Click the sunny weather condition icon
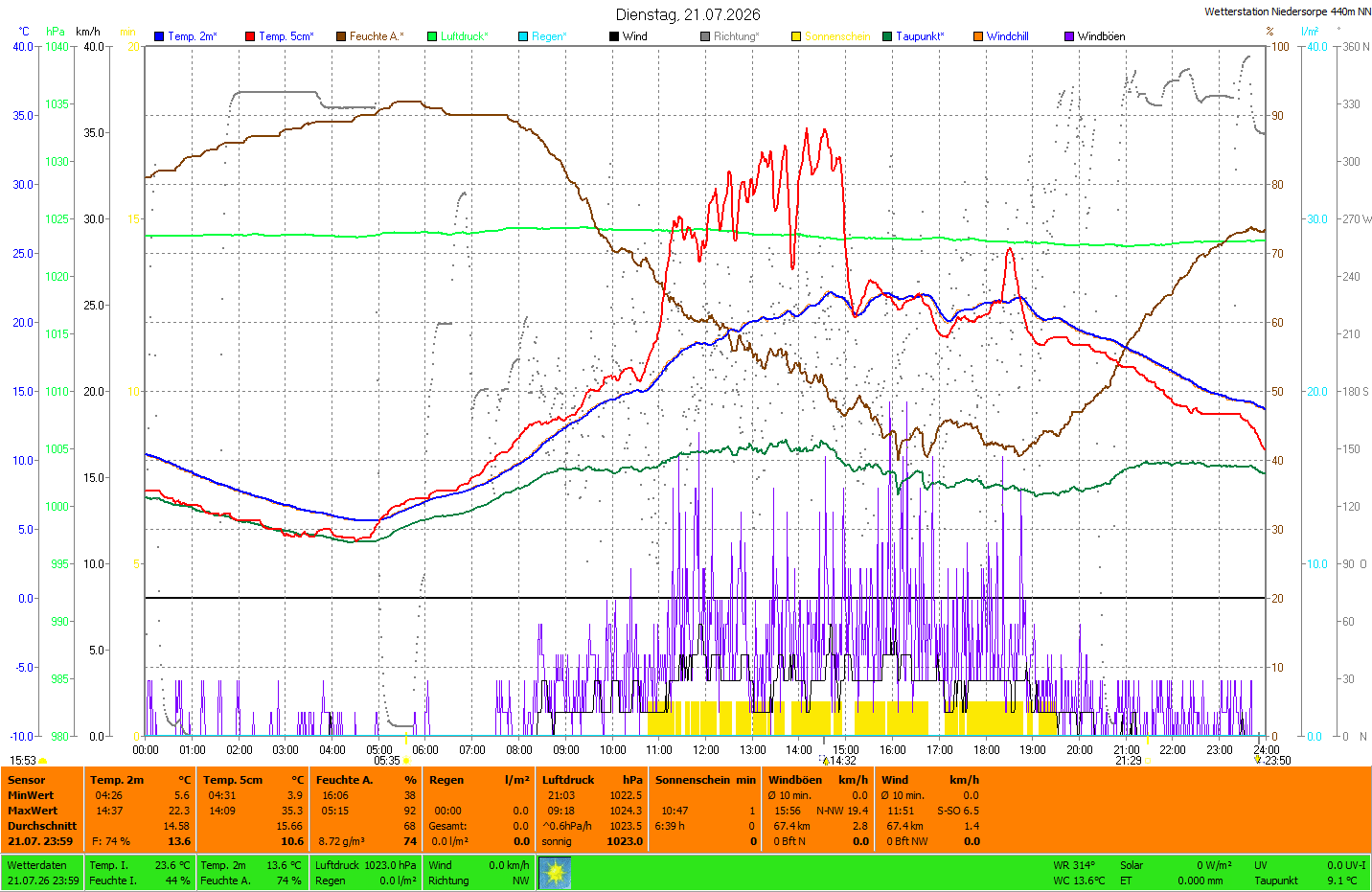 (555, 873)
